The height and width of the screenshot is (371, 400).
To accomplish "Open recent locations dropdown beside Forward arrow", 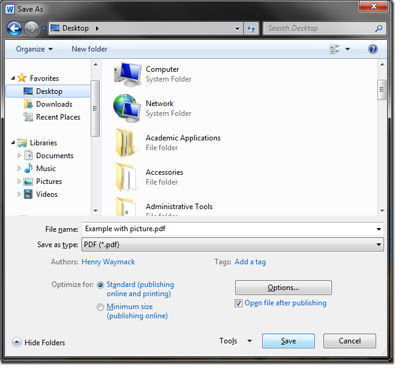I will tap(44, 29).
